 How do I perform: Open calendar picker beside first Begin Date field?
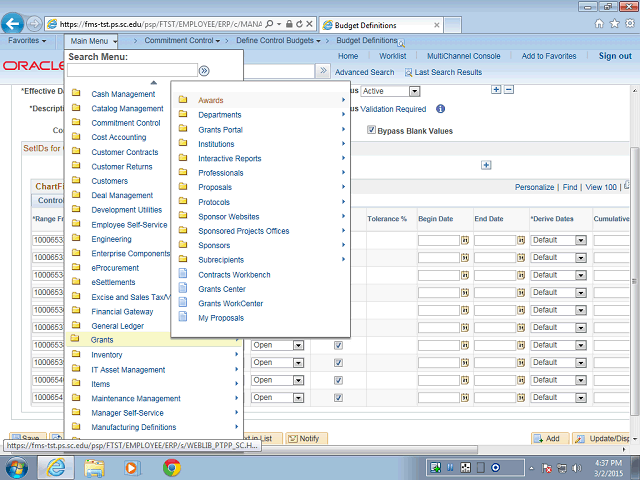pyautogui.click(x=464, y=240)
